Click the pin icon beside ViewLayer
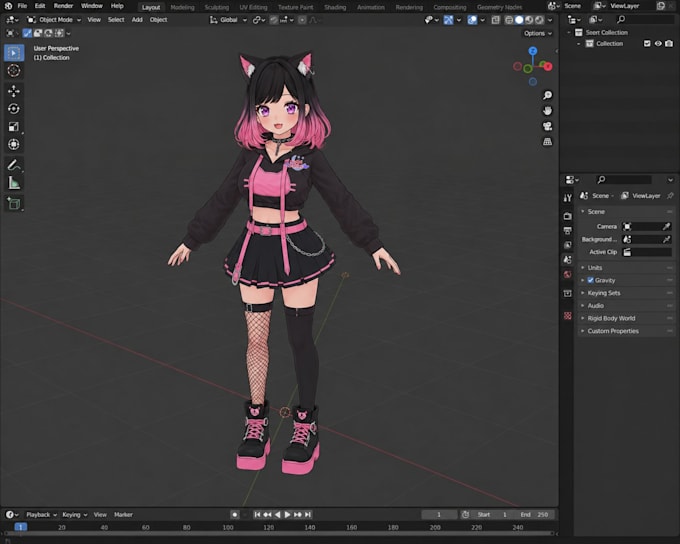Viewport: 680px width, 544px height. [670, 196]
